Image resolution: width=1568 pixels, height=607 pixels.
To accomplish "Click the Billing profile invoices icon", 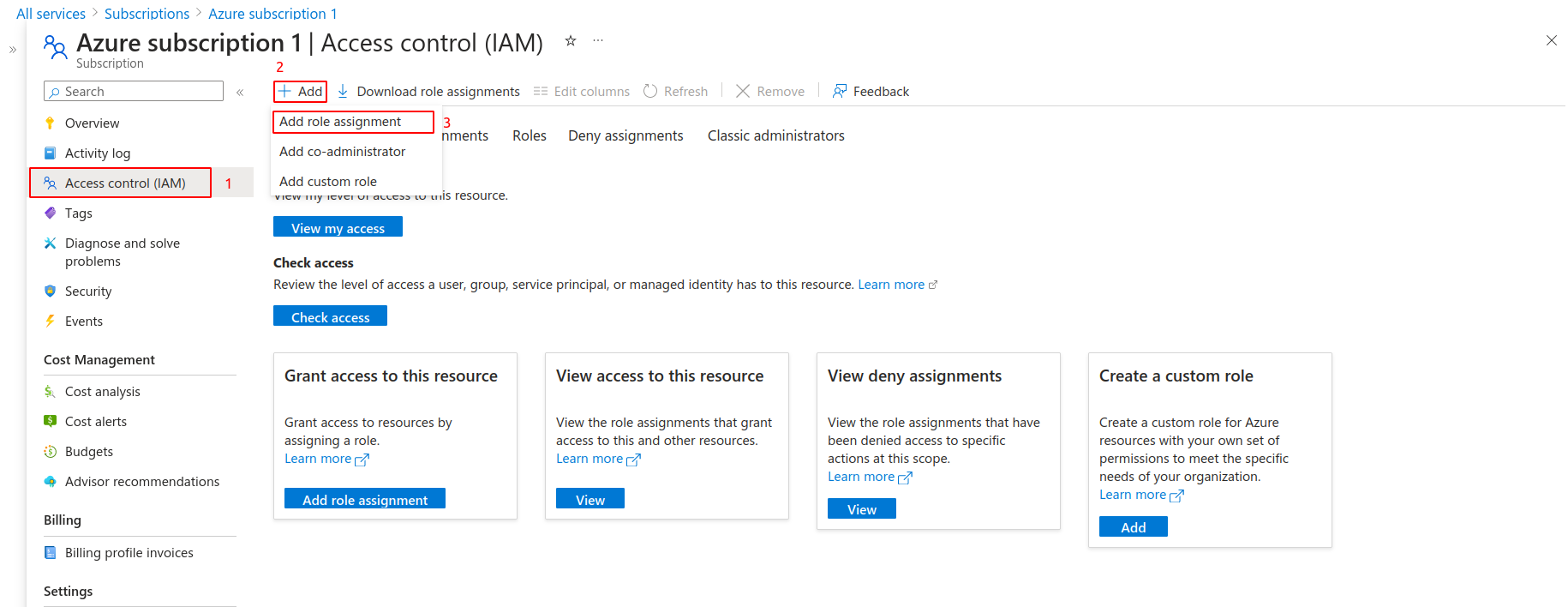I will tap(50, 552).
